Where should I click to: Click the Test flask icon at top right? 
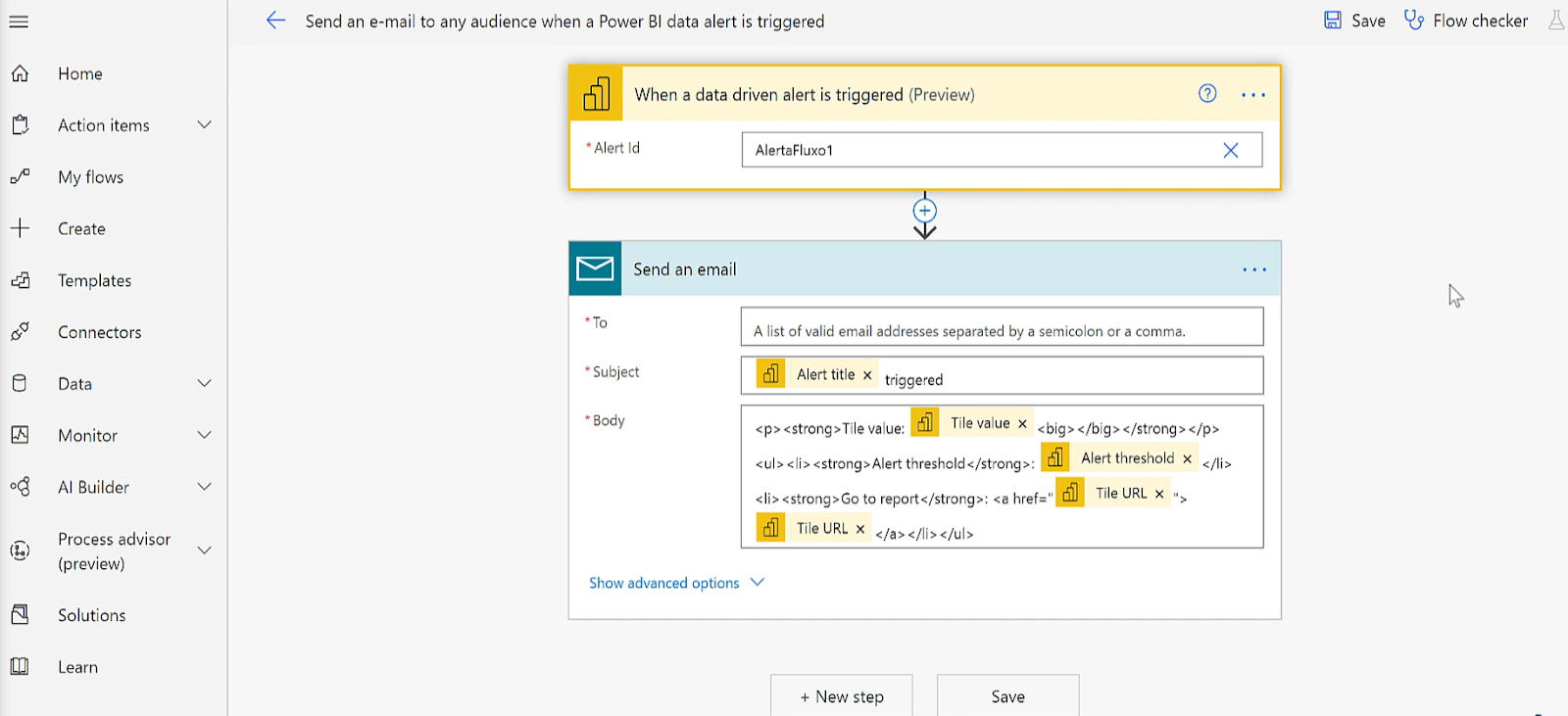point(1555,21)
